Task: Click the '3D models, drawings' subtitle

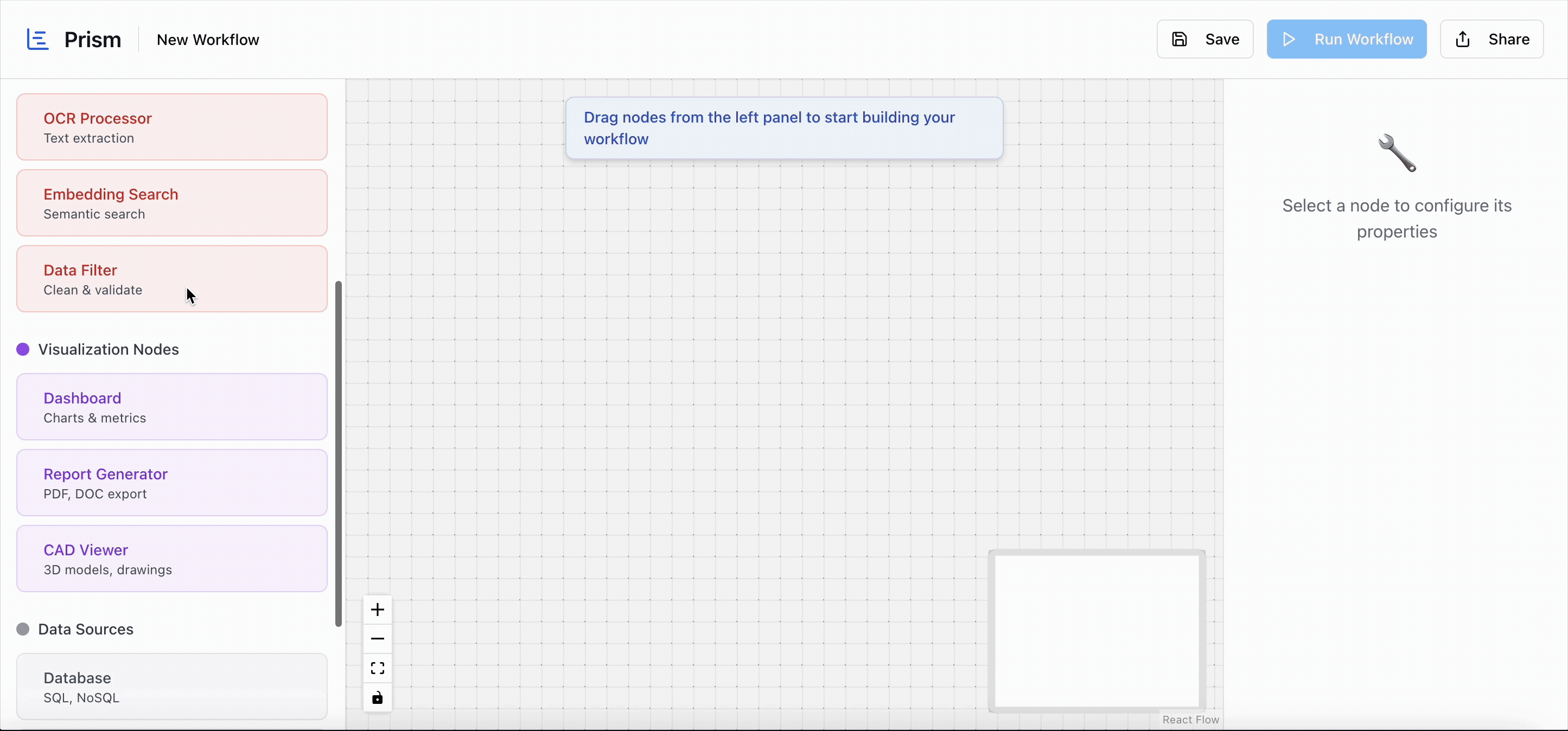Action: (108, 570)
